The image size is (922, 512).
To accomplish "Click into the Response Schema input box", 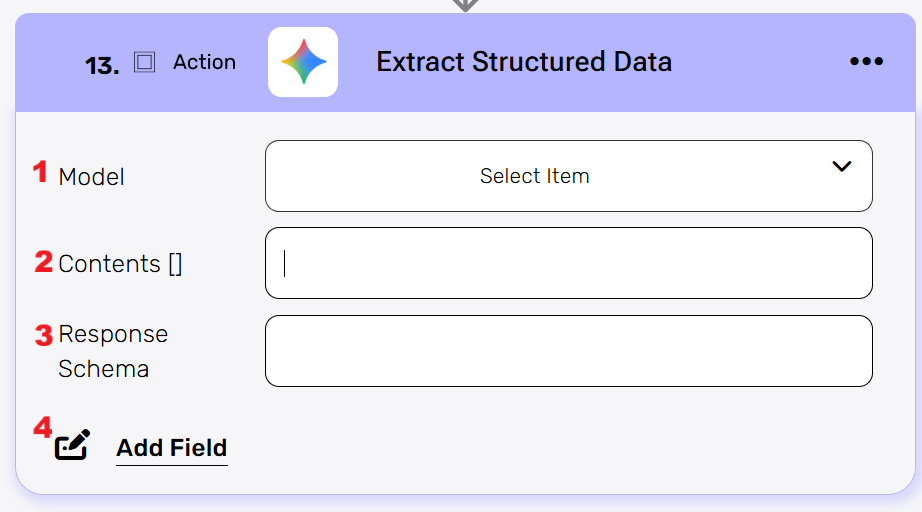I will [568, 351].
